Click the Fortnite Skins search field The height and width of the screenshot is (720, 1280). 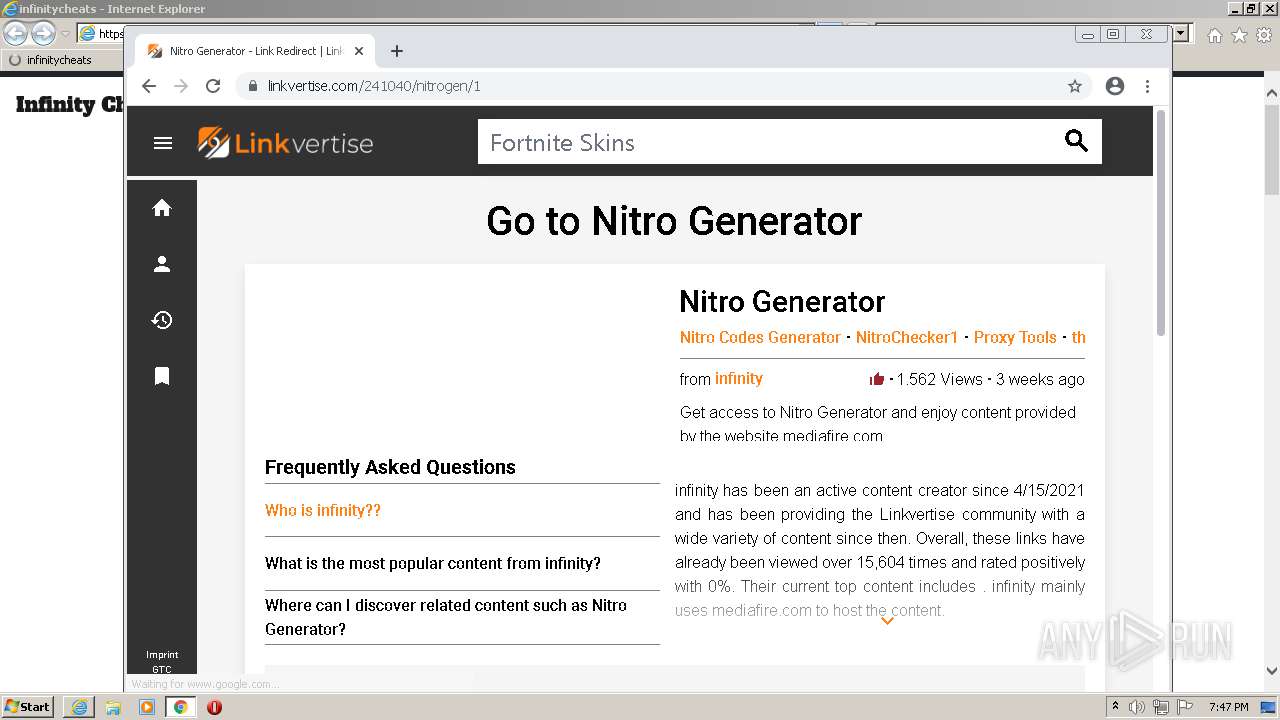pos(770,142)
